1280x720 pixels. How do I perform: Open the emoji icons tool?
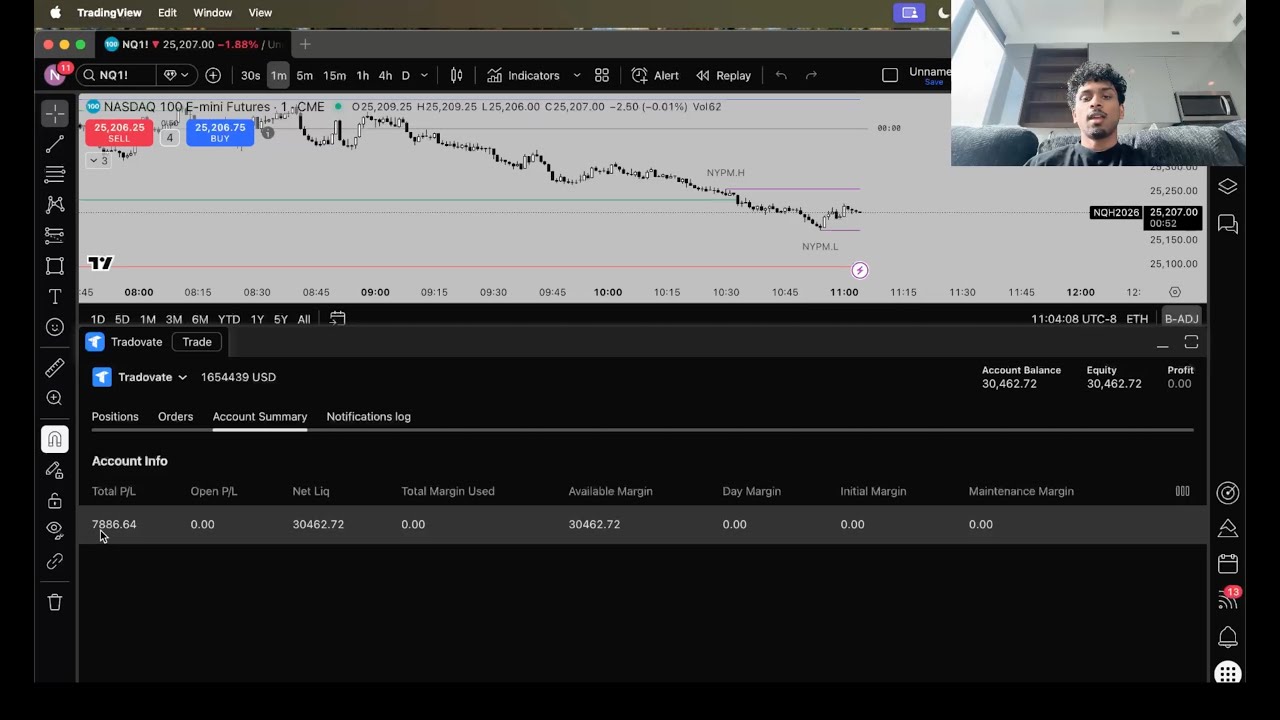click(55, 327)
